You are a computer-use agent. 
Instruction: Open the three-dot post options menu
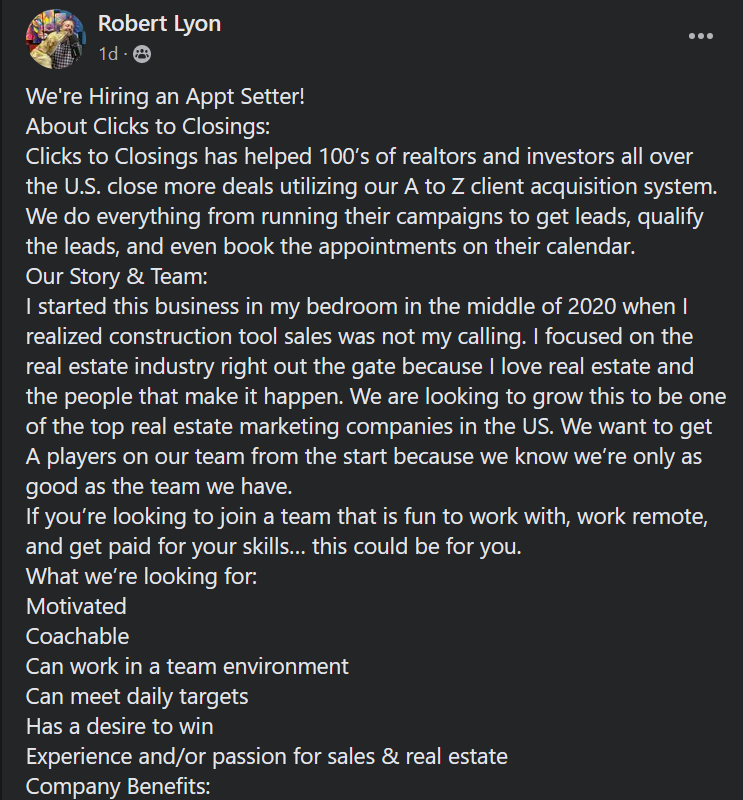pos(701,37)
